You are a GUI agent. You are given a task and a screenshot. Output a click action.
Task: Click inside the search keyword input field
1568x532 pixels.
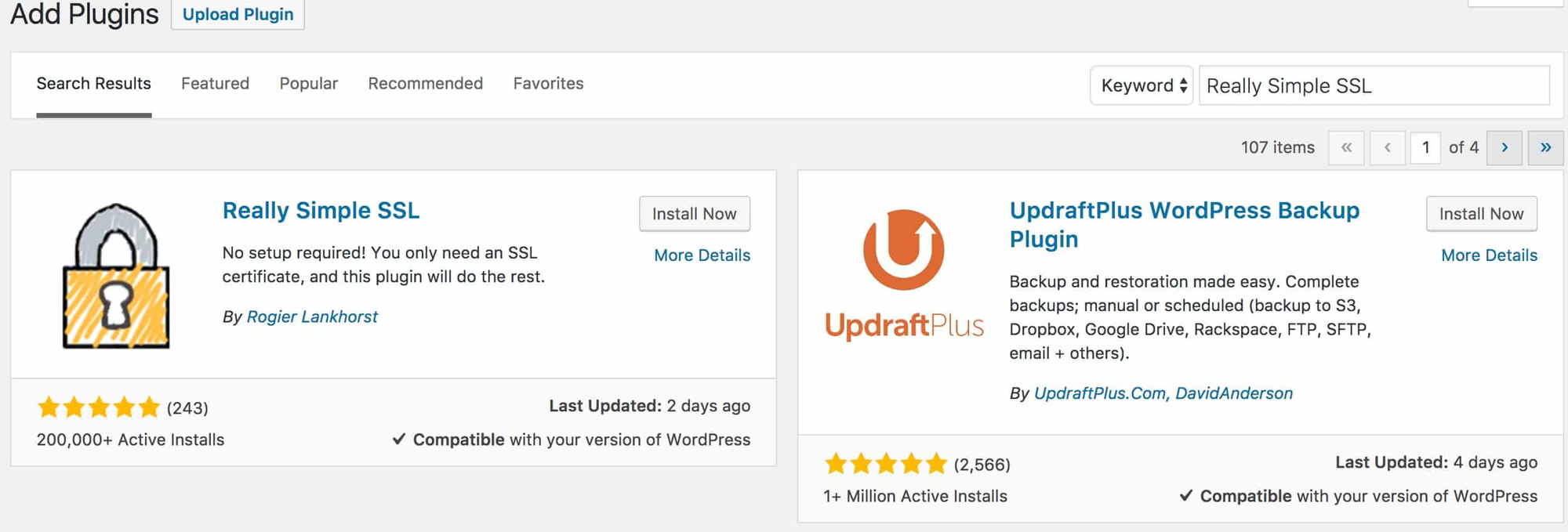pos(1372,85)
